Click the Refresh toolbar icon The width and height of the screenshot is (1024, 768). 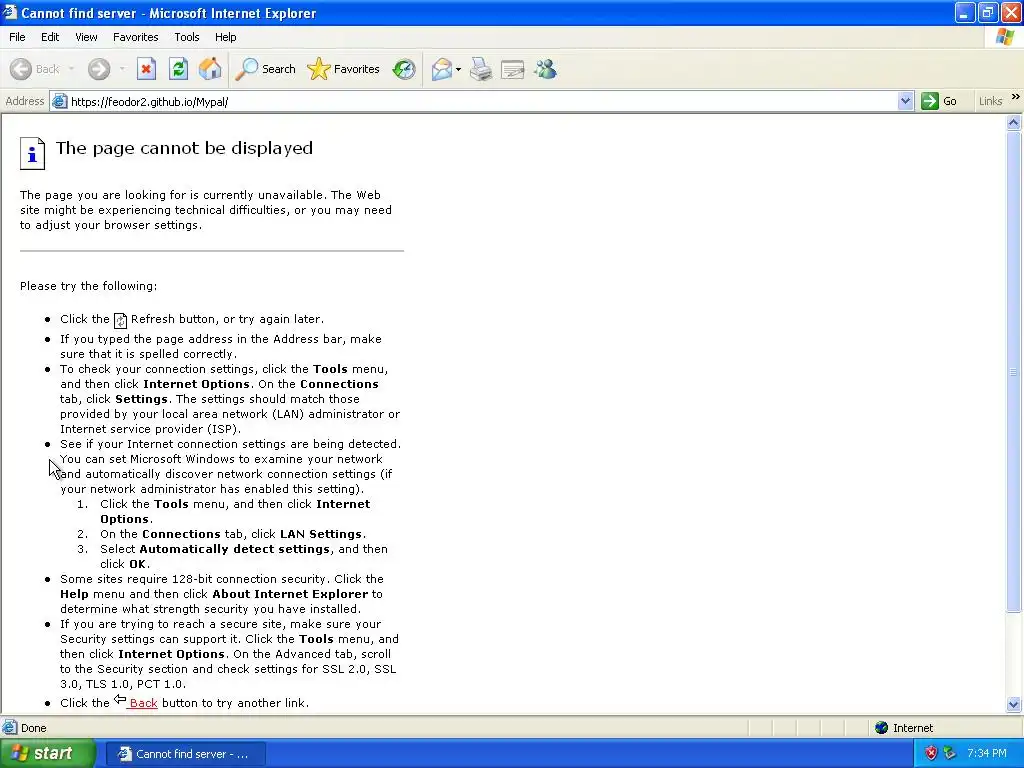178,69
